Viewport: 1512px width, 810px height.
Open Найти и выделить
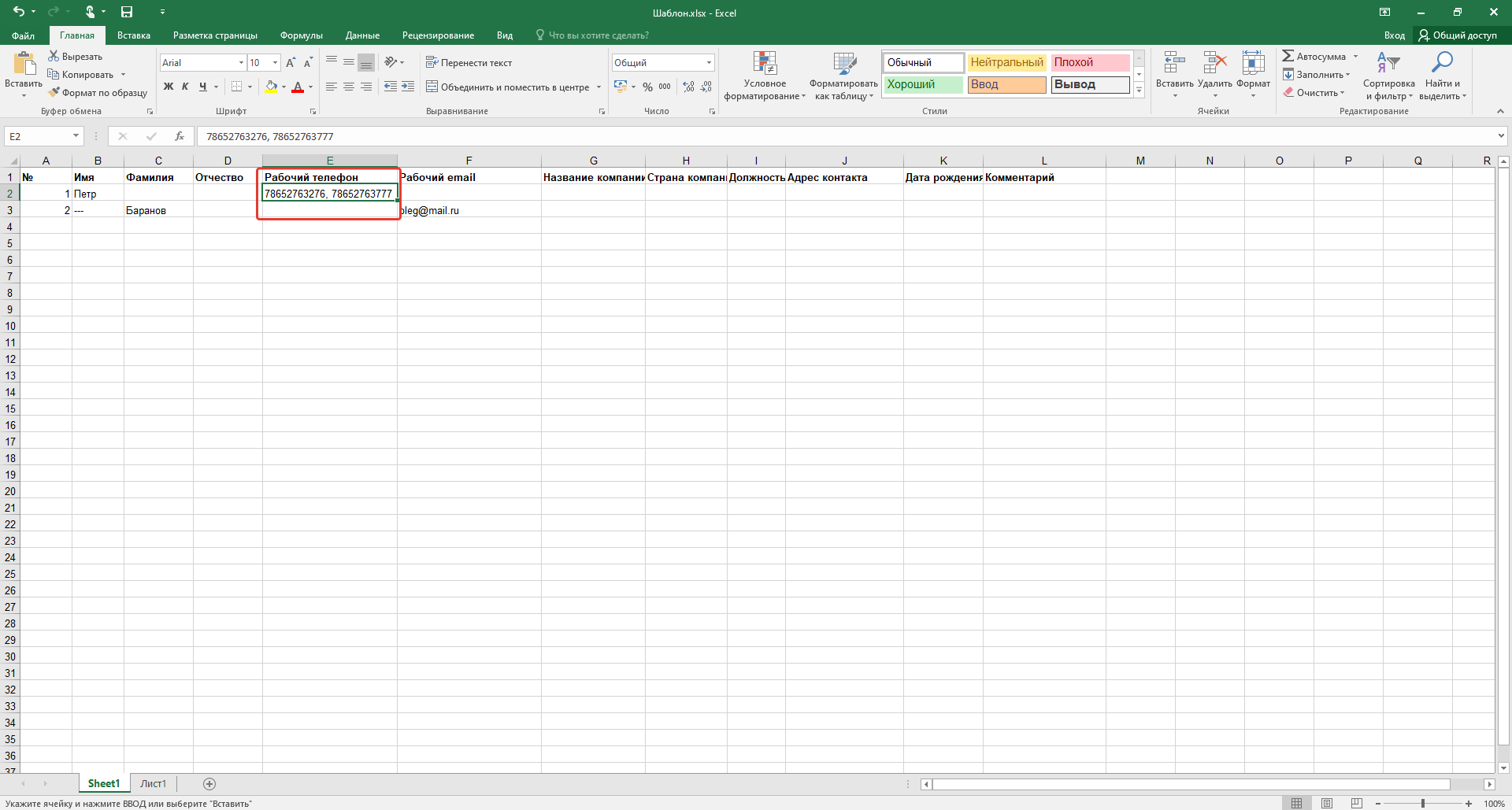pos(1443,76)
